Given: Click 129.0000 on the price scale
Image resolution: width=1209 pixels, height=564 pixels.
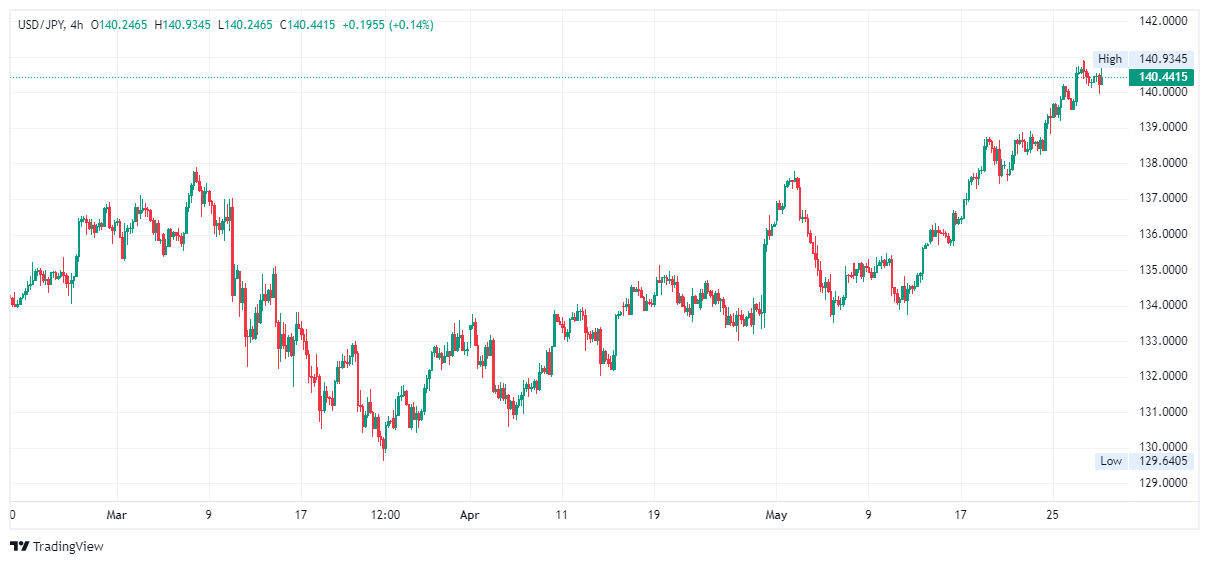Looking at the screenshot, I should (1164, 483).
